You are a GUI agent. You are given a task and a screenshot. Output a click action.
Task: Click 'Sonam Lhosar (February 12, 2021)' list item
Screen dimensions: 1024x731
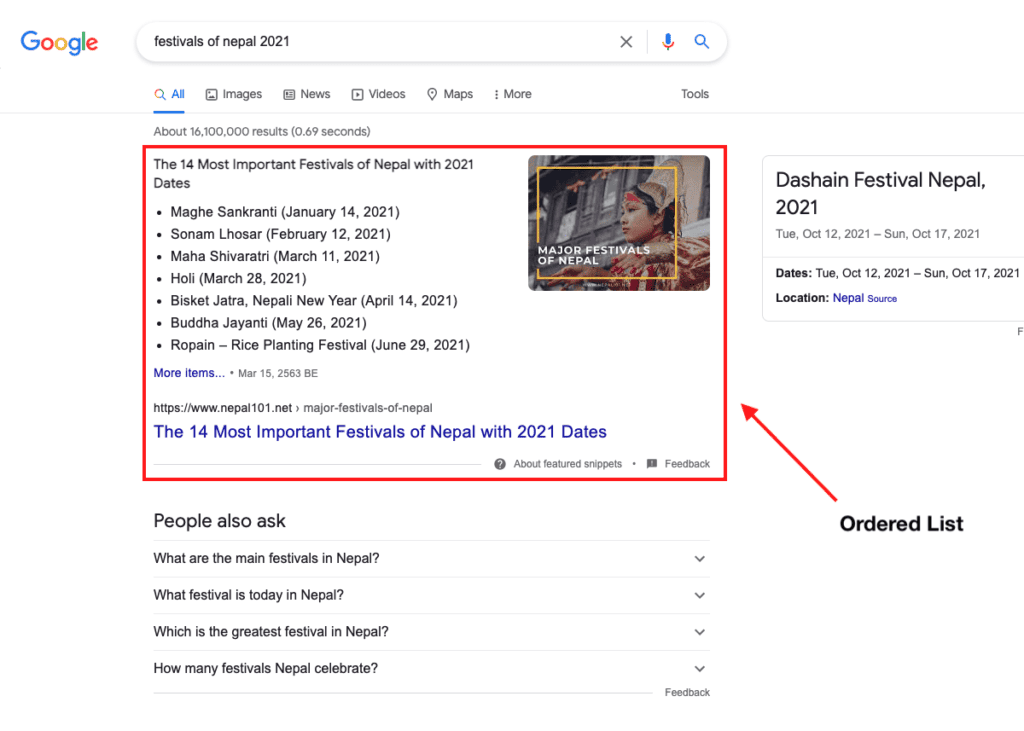tap(280, 234)
